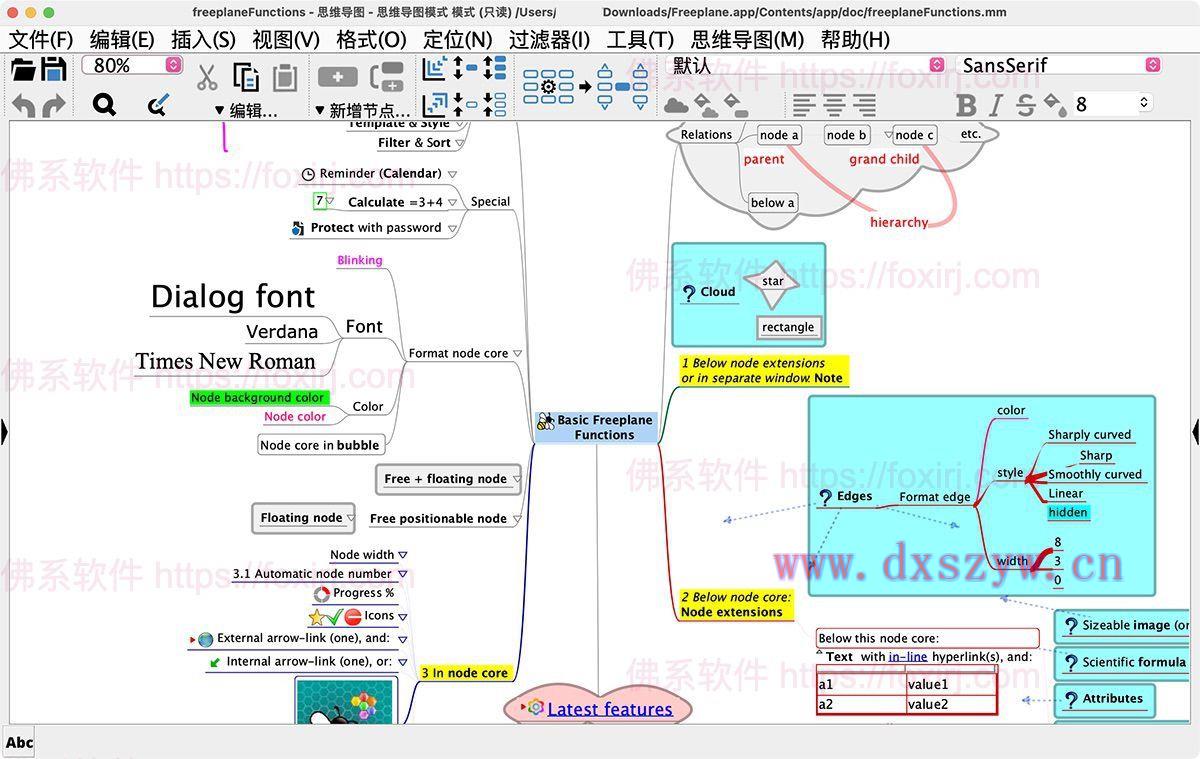Click the Abc box in status bar
This screenshot has width=1200, height=759.
pyautogui.click(x=19, y=742)
